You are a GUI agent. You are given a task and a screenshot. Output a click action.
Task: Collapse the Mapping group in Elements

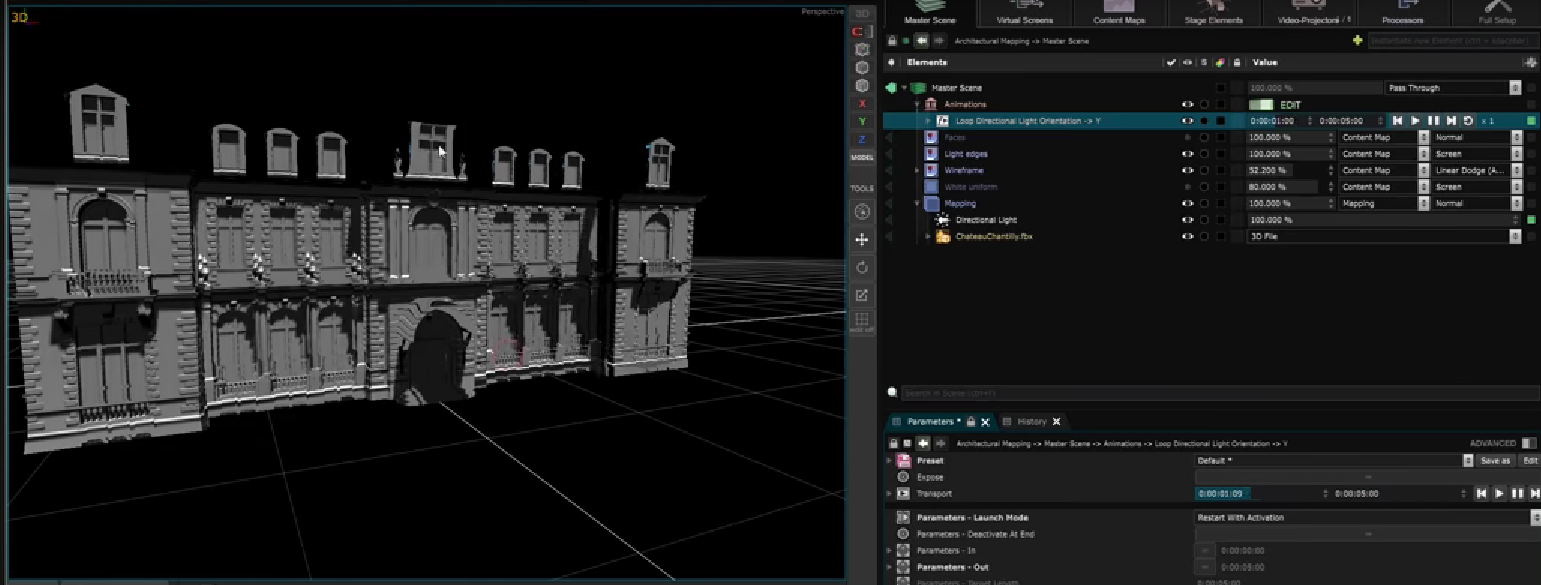915,203
